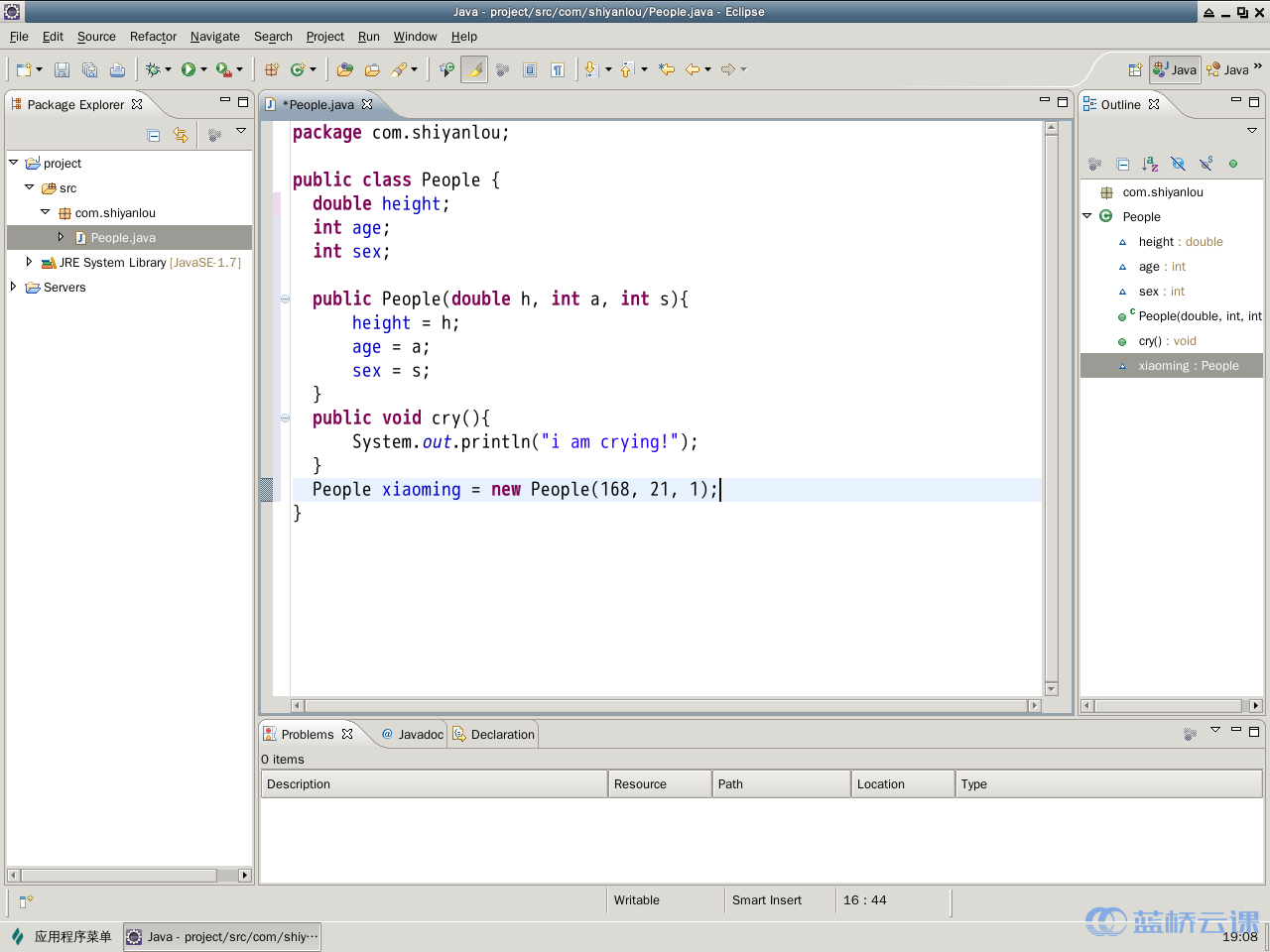Open the Refactor menu
The width and height of the screenshot is (1270, 952).
pos(153,37)
